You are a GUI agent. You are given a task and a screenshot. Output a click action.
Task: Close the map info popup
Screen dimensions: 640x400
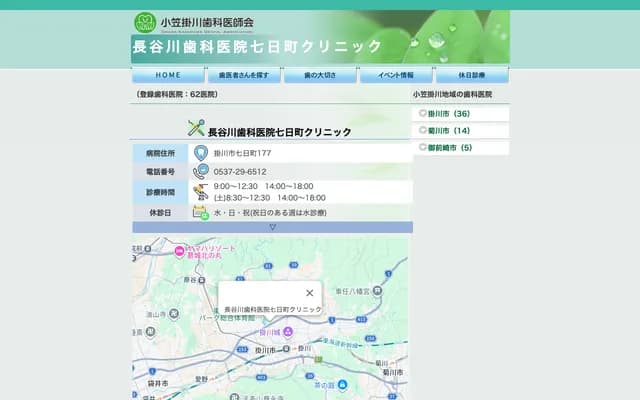[309, 293]
